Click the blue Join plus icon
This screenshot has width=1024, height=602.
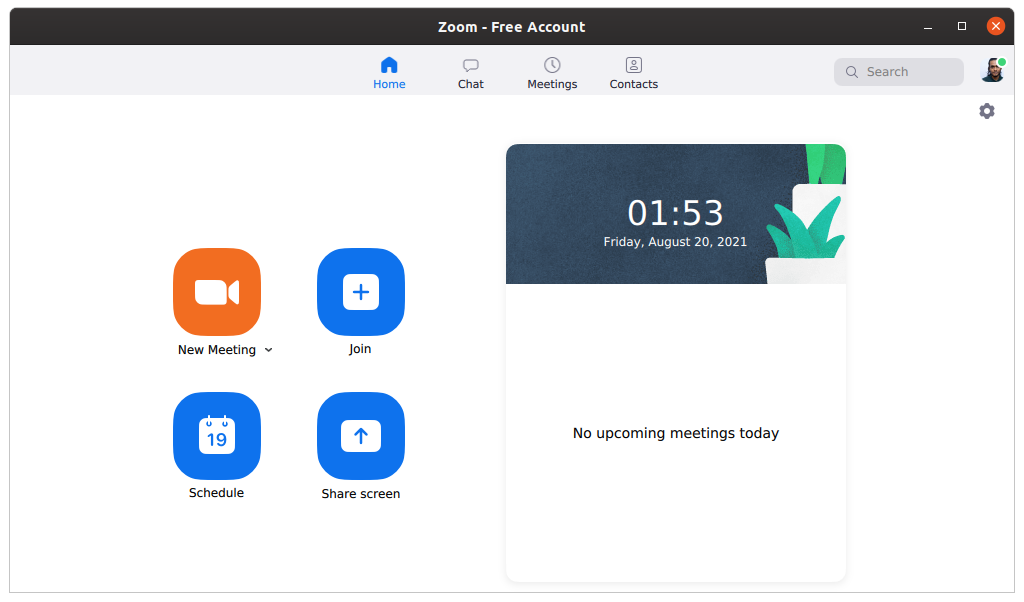(x=361, y=292)
